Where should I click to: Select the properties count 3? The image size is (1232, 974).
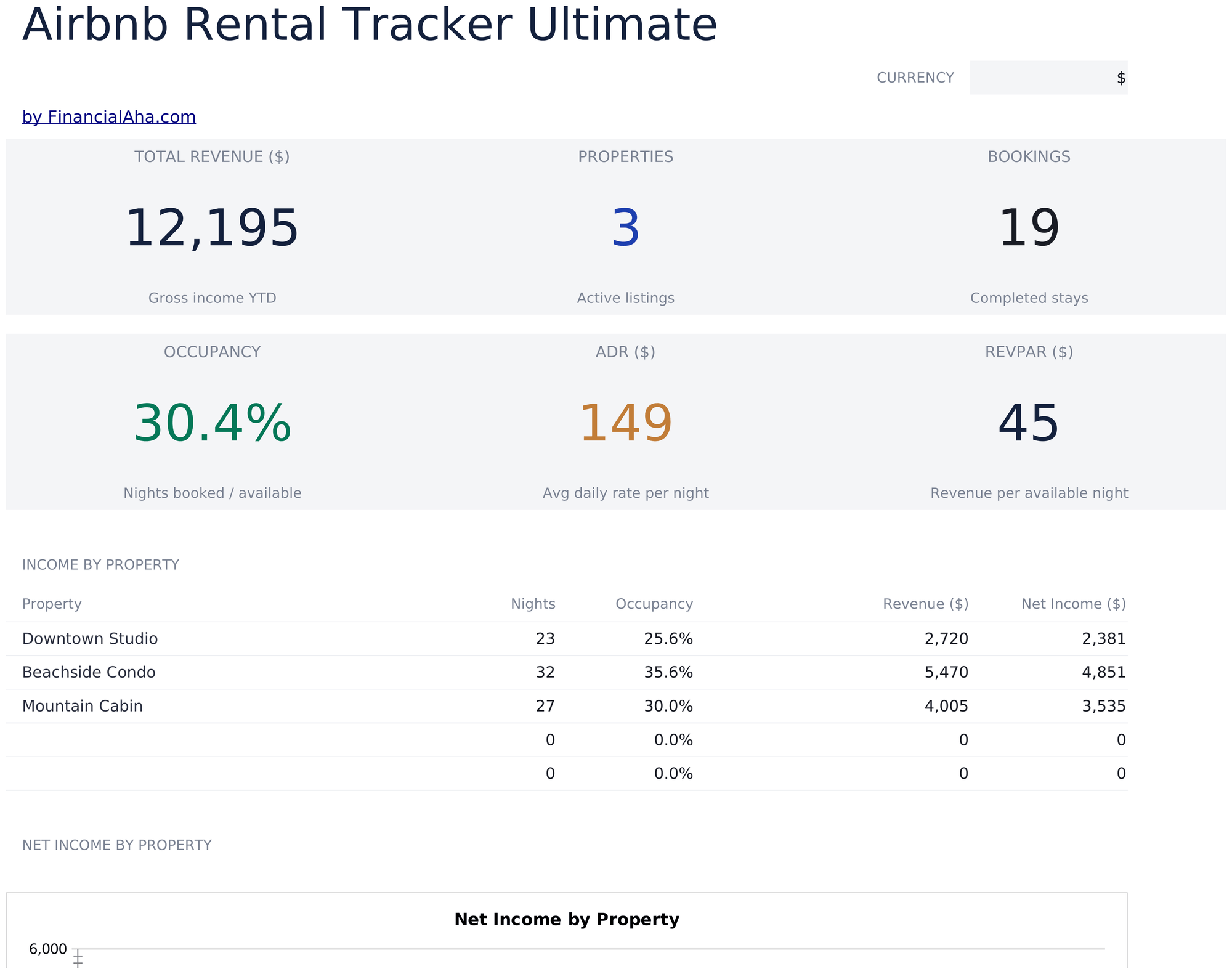[x=625, y=229]
